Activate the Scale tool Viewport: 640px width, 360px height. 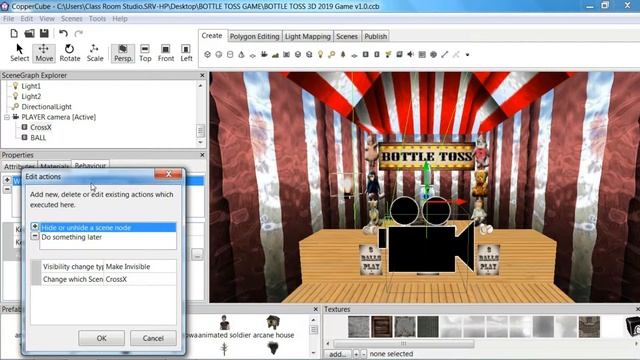[95, 53]
